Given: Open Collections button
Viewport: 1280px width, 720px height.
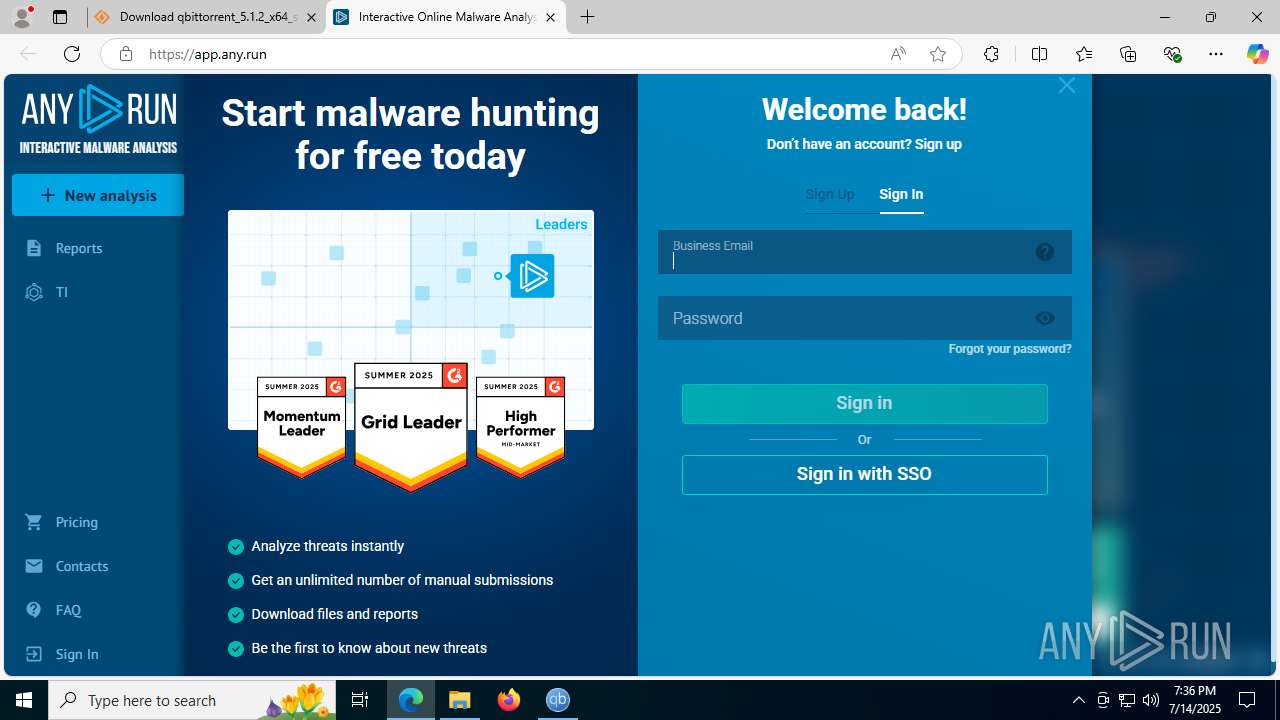Looking at the screenshot, I should point(1128,54).
